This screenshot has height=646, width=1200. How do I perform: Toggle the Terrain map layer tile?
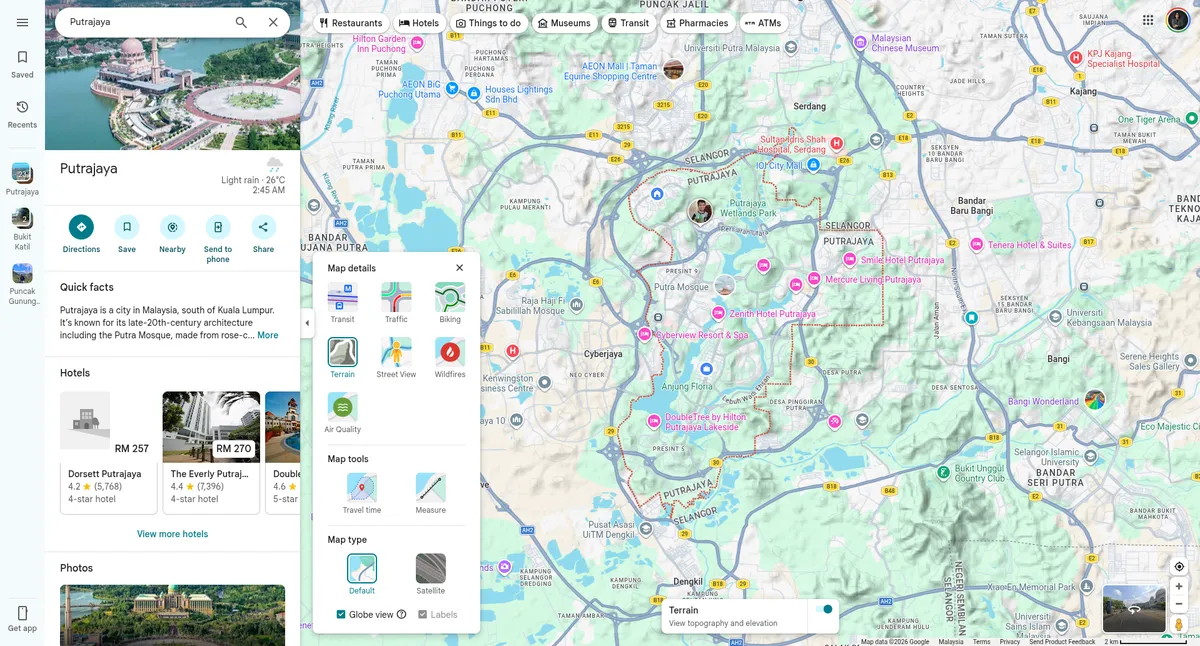click(x=343, y=358)
